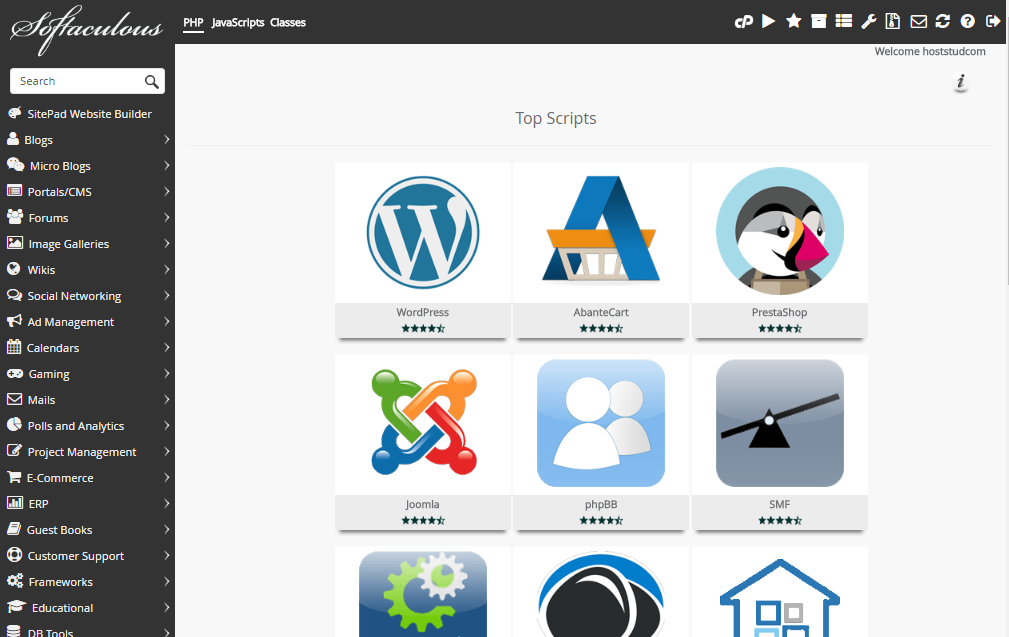Click the info 'i' icon
1009x637 pixels.
[961, 81]
